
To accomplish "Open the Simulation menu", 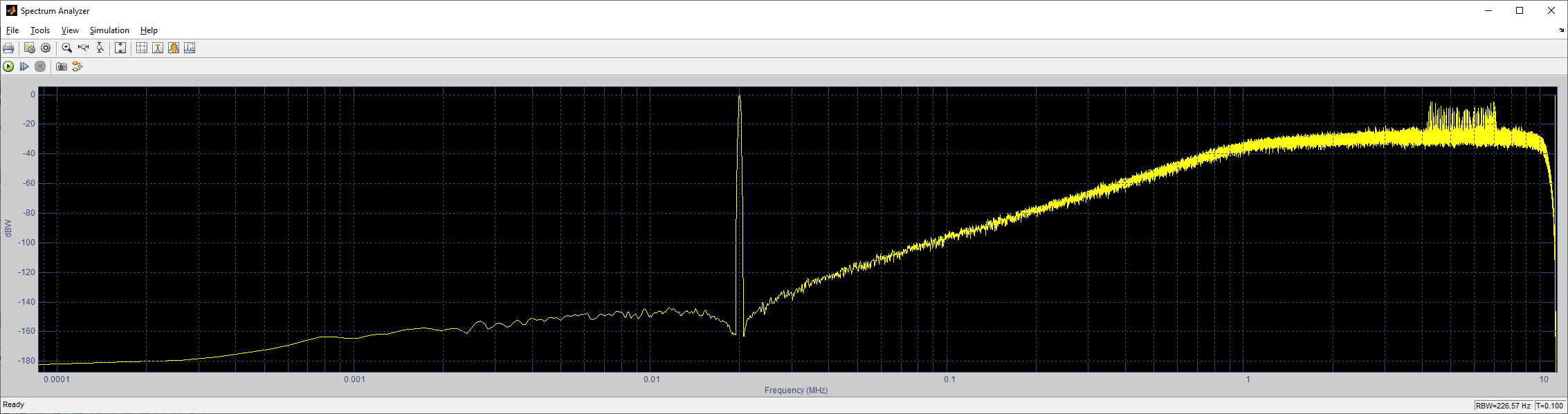I will click(109, 30).
